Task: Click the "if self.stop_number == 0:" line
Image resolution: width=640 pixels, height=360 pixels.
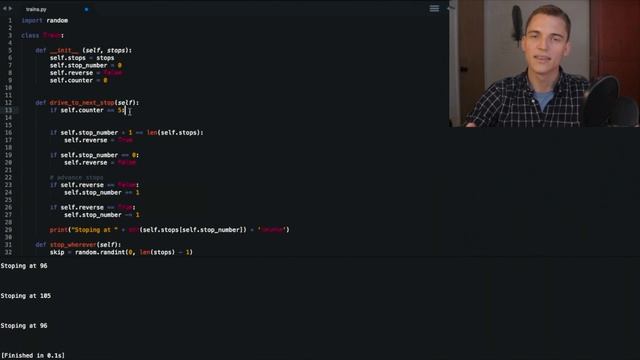Action: [94, 155]
